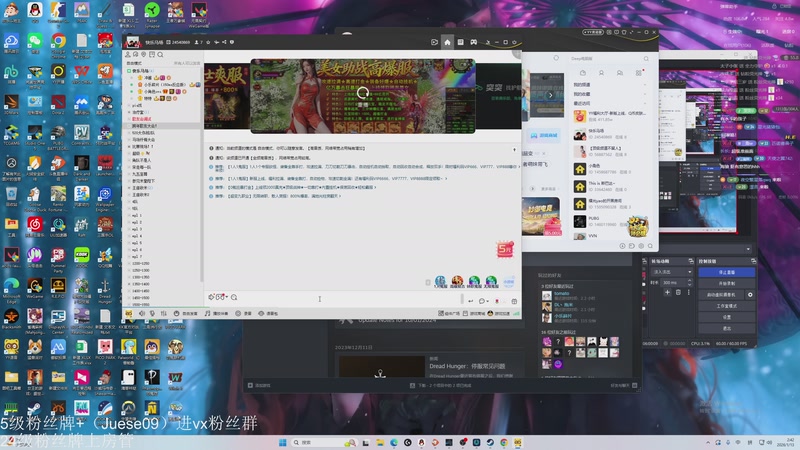Image resolution: width=800 pixels, height=450 pixels.
Task: Collapse the 快乐马场 root channel node
Action: (x=130, y=71)
